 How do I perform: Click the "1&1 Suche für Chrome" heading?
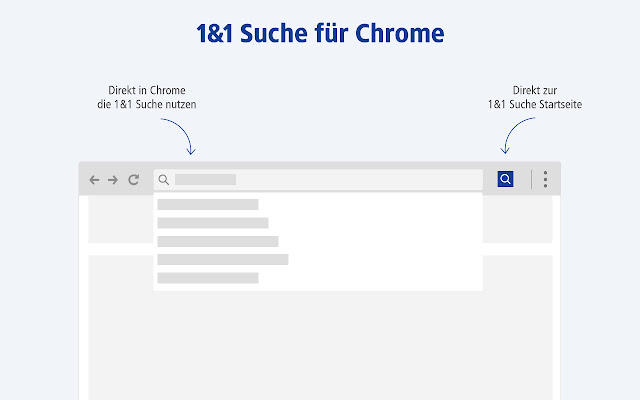coord(320,33)
